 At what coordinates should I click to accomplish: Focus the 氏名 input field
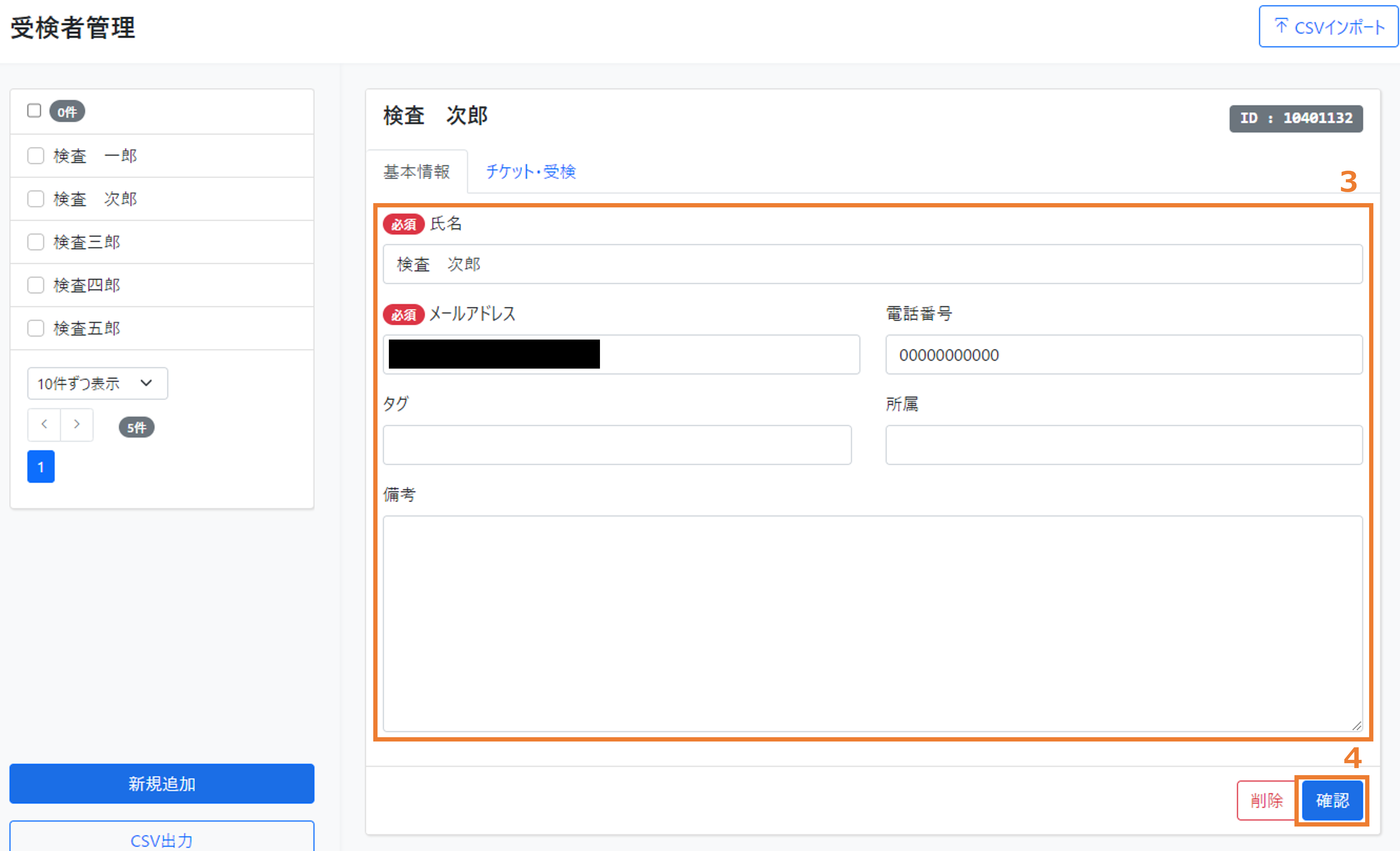873,264
